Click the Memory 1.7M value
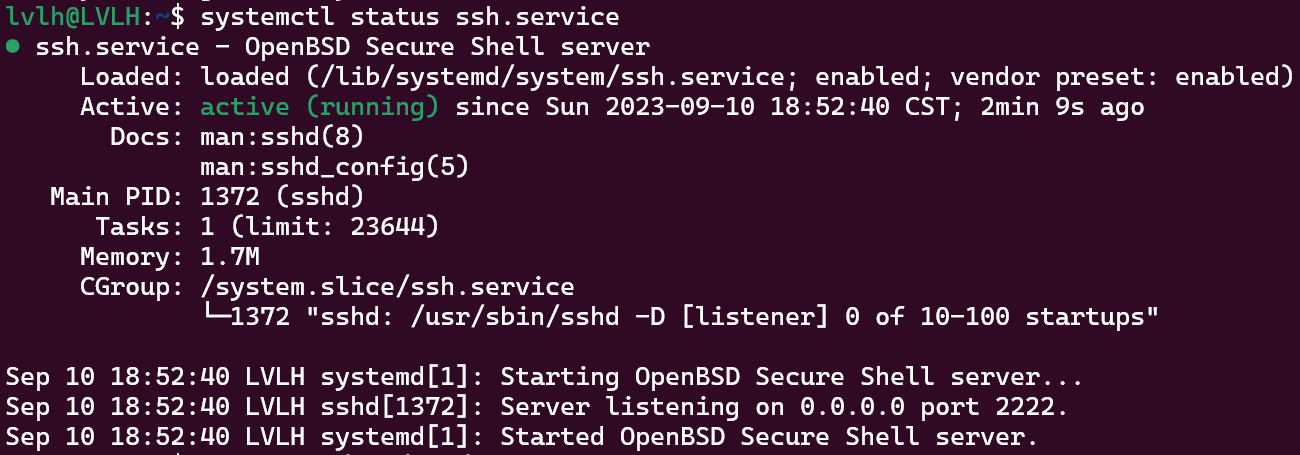Image resolution: width=1300 pixels, height=455 pixels. (232, 257)
